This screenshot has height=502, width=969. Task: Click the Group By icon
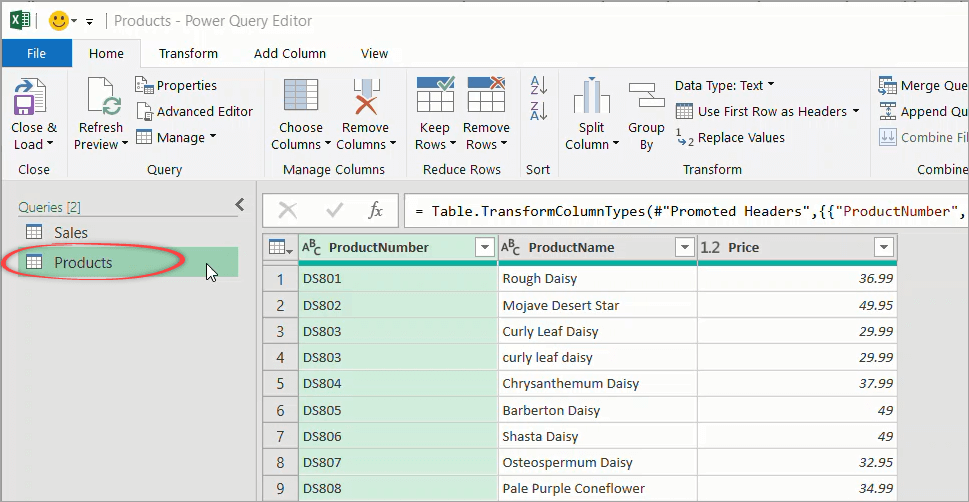[x=646, y=98]
